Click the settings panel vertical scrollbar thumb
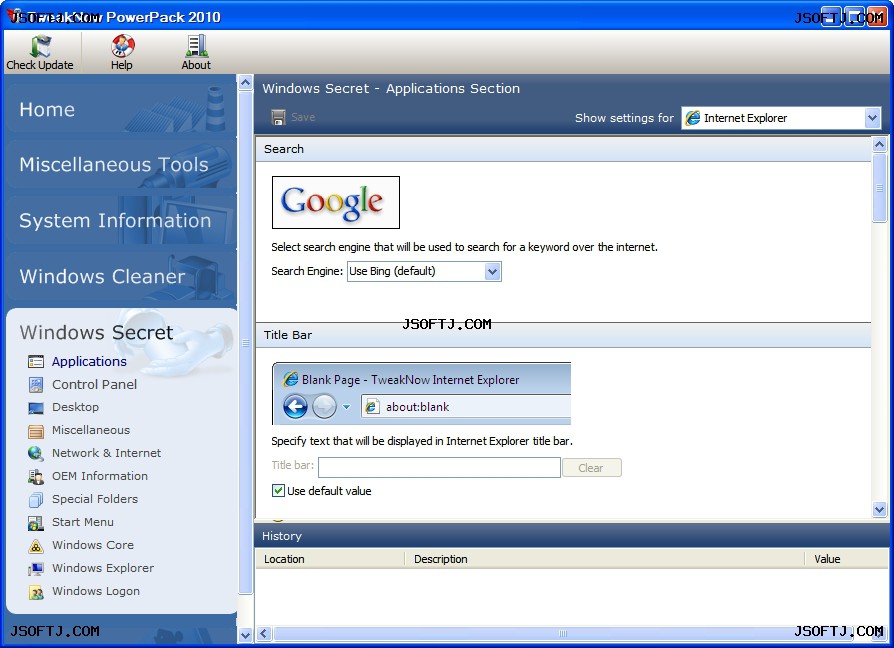This screenshot has height=648, width=894. (x=879, y=188)
